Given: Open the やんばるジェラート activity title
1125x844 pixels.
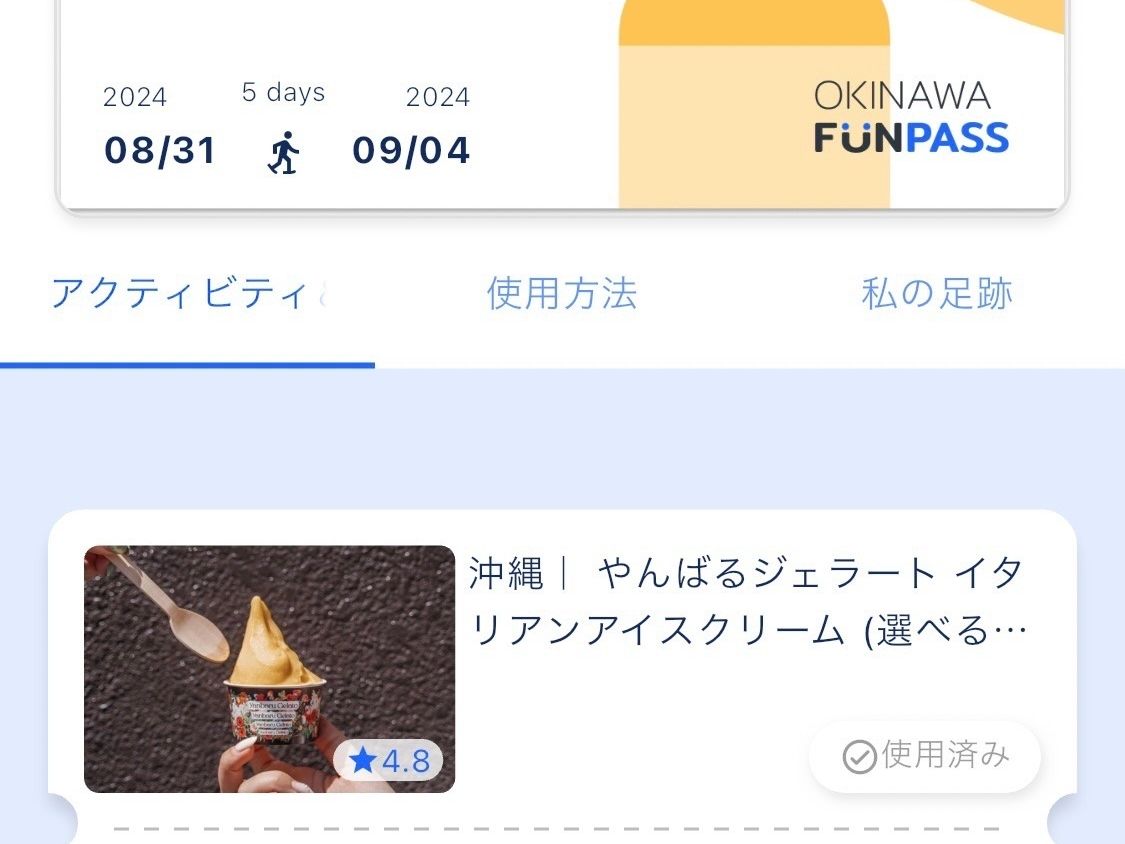Looking at the screenshot, I should 748,602.
